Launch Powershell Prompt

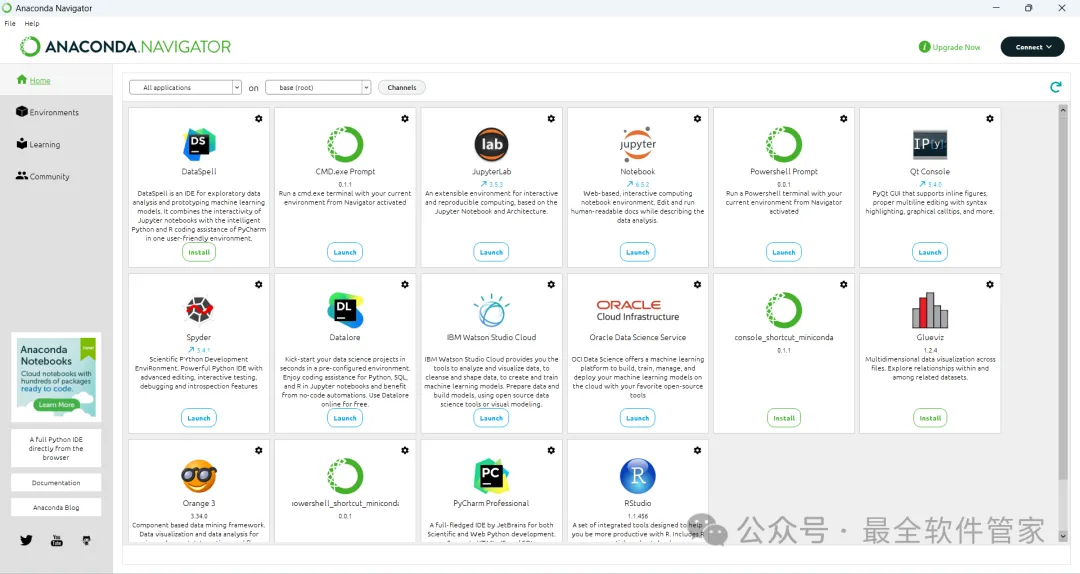coord(784,252)
